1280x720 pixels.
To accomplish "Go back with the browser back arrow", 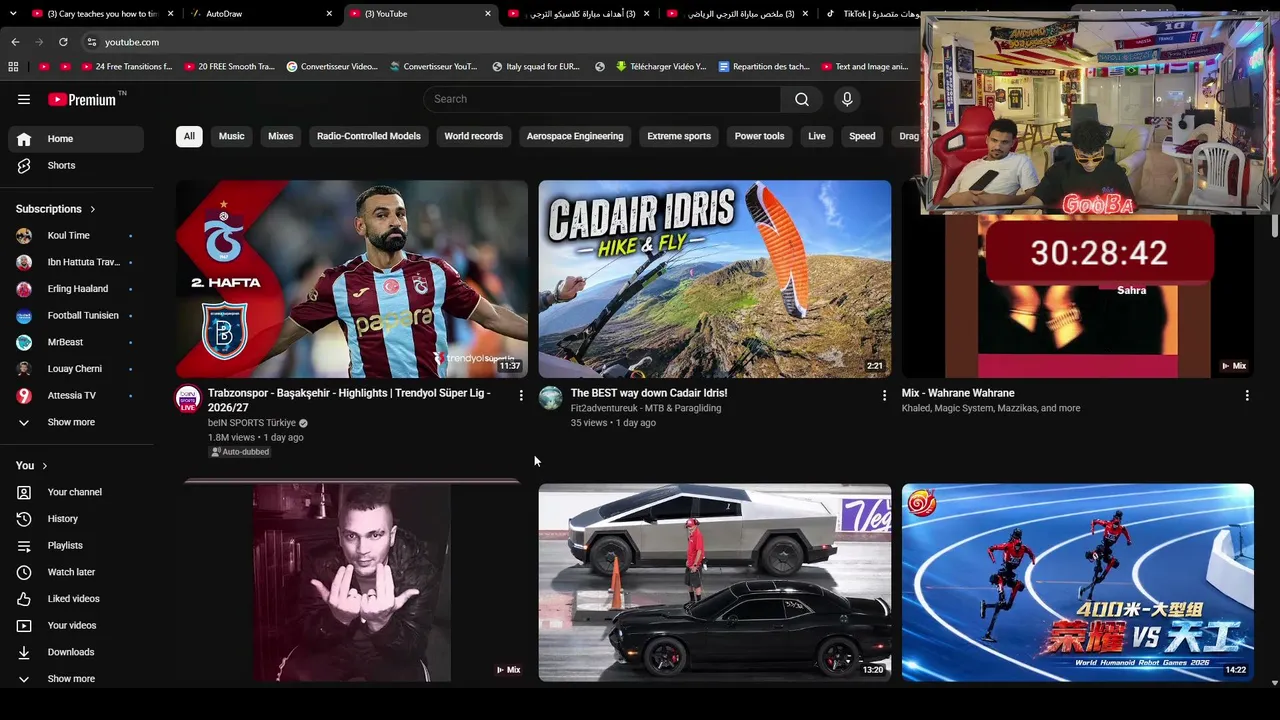I will [15, 42].
